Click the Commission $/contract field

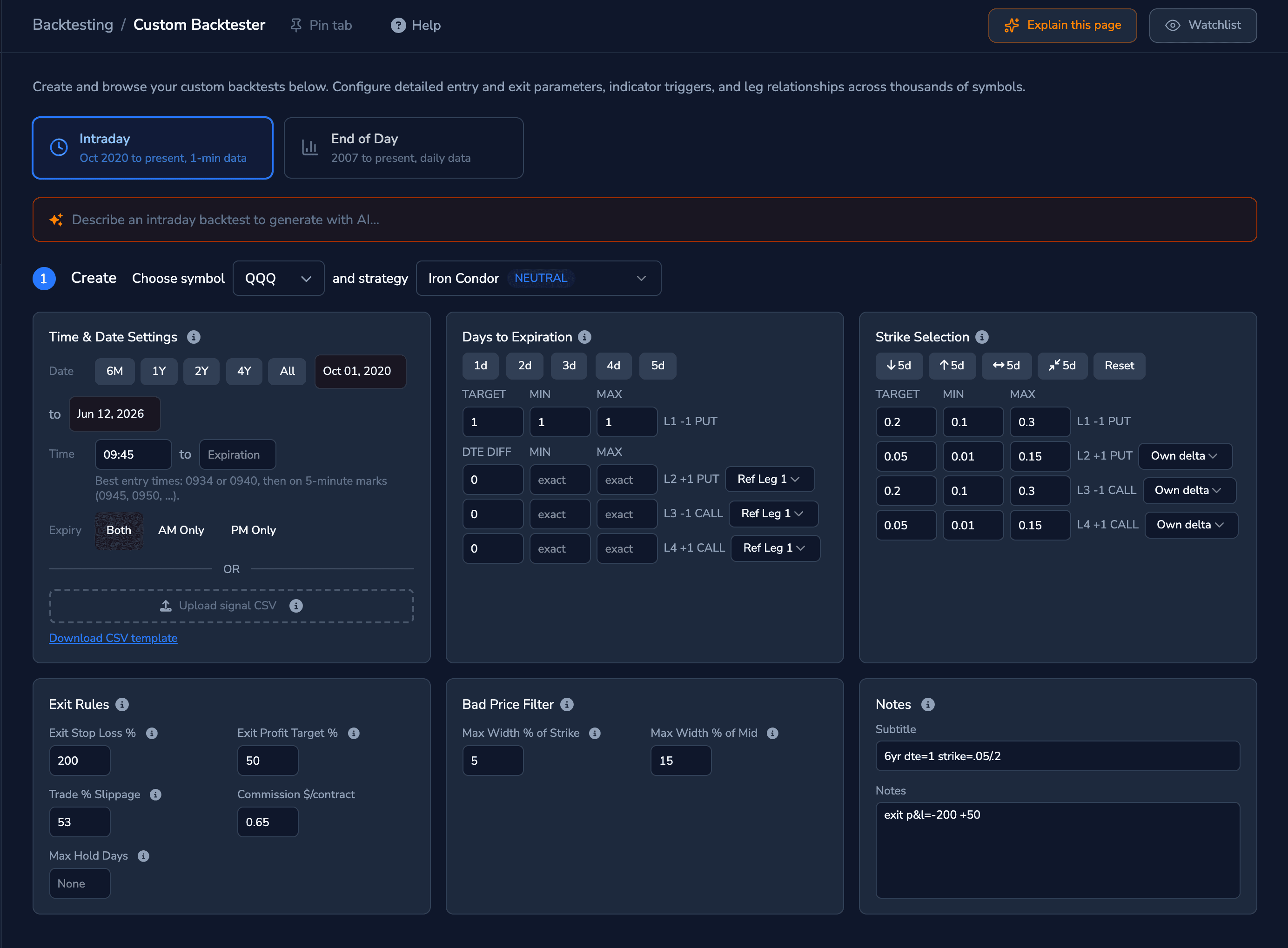pos(268,822)
